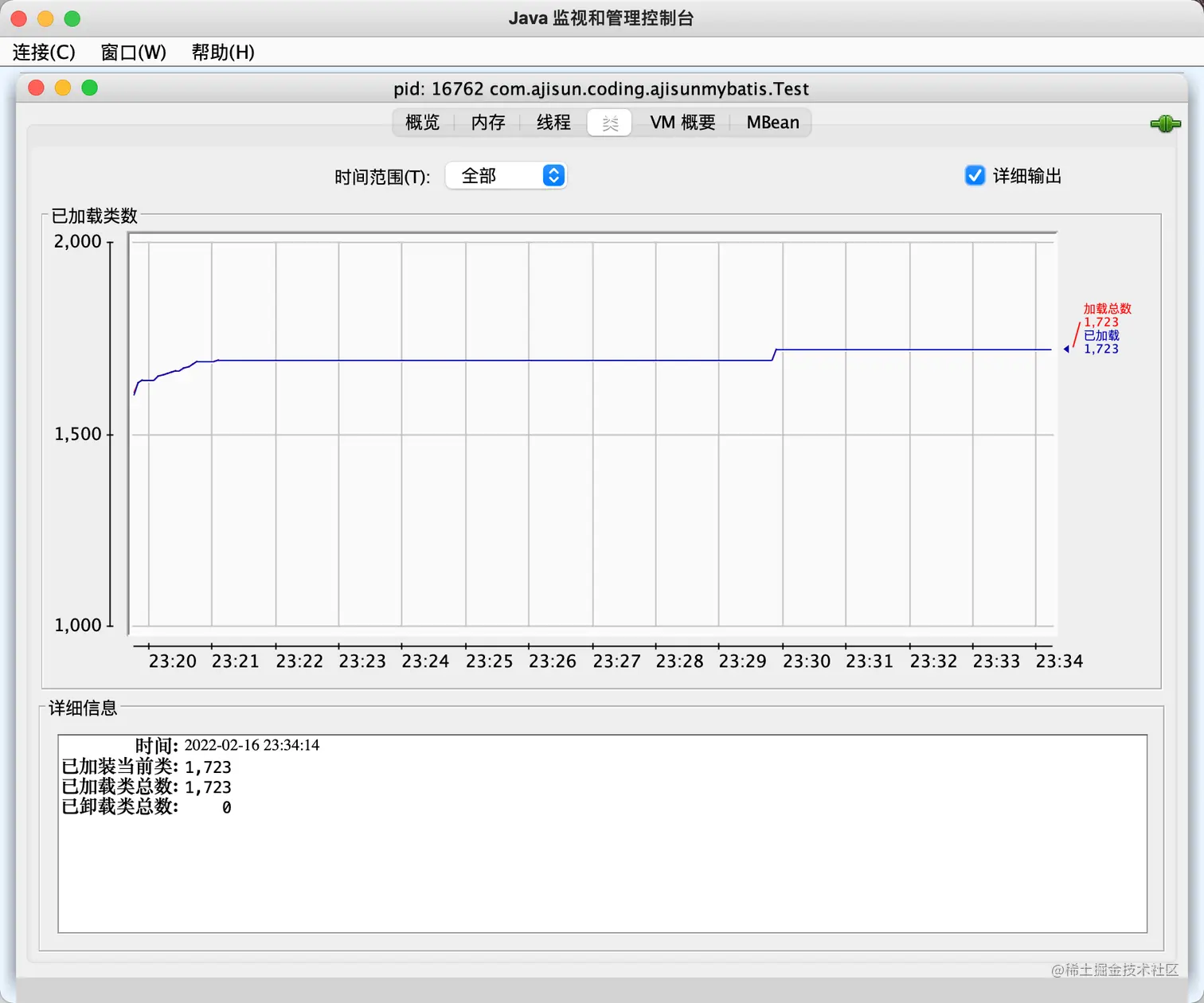Switch to the 概览 tab
The height and width of the screenshot is (1003, 1204).
422,123
